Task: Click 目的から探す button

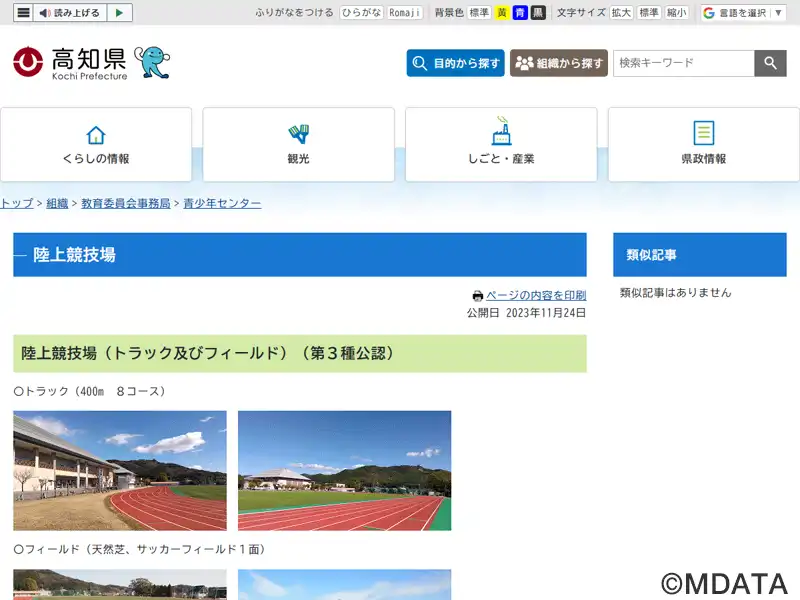Action: pos(456,63)
